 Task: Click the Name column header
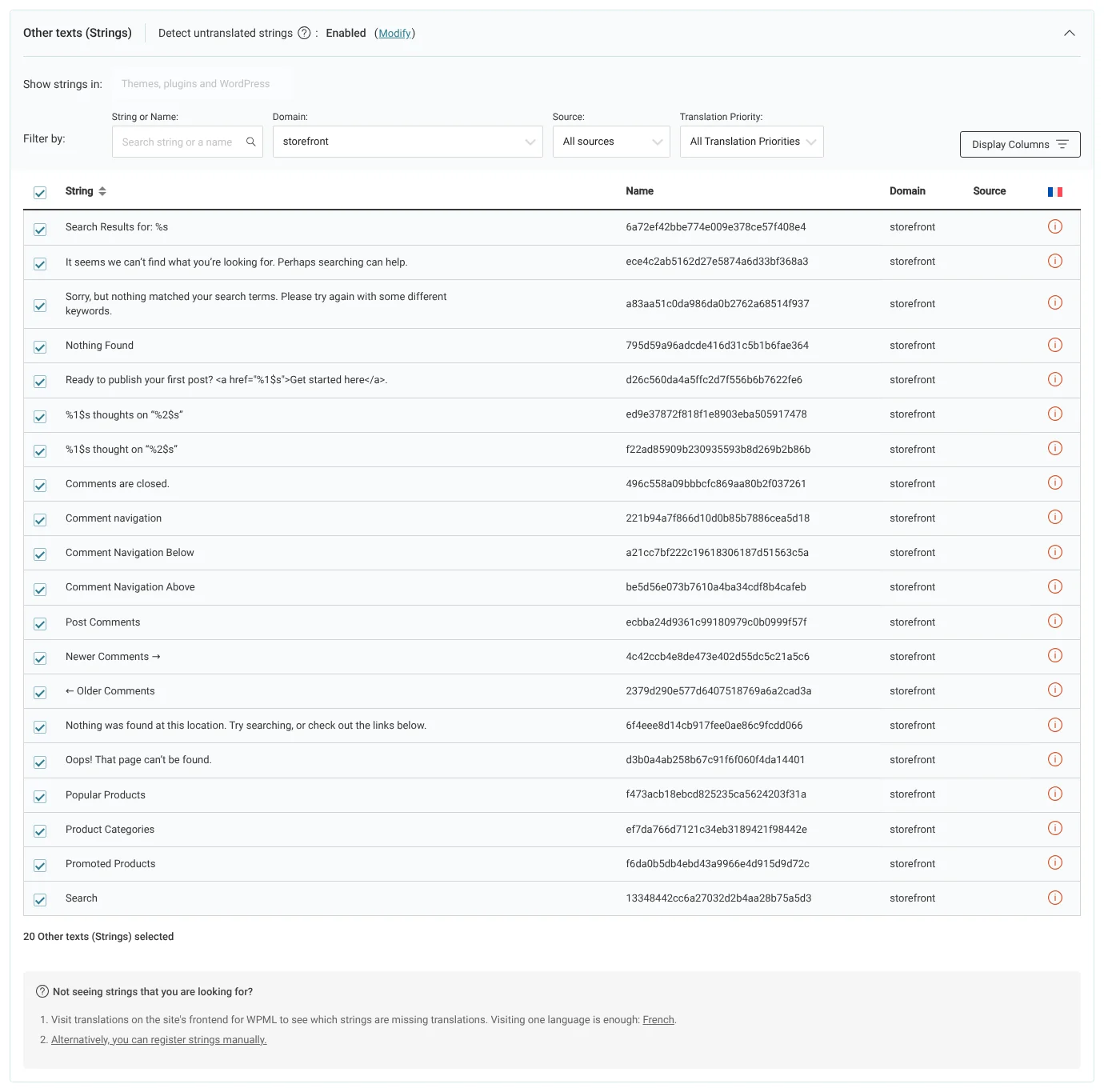click(640, 191)
